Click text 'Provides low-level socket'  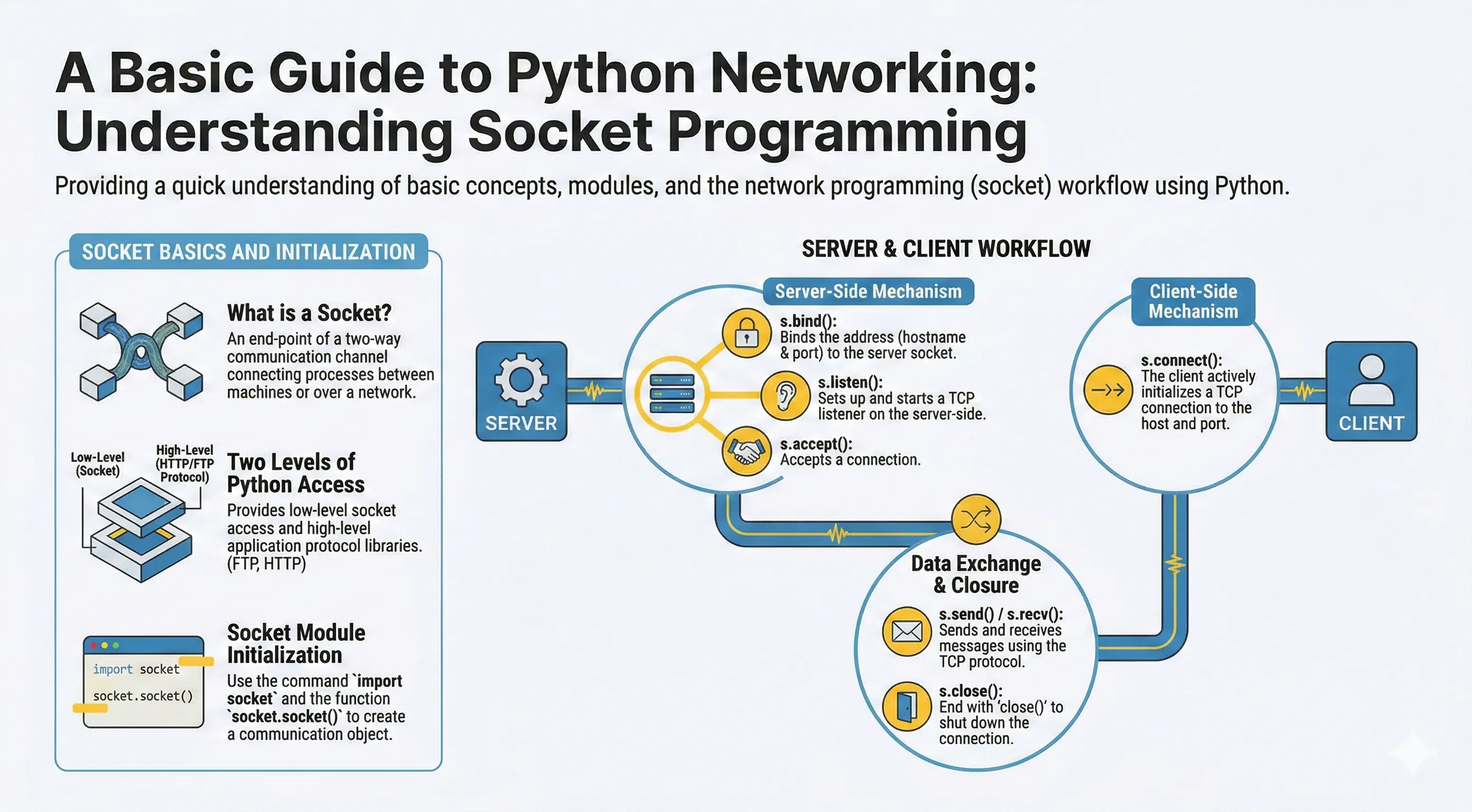[x=311, y=510]
